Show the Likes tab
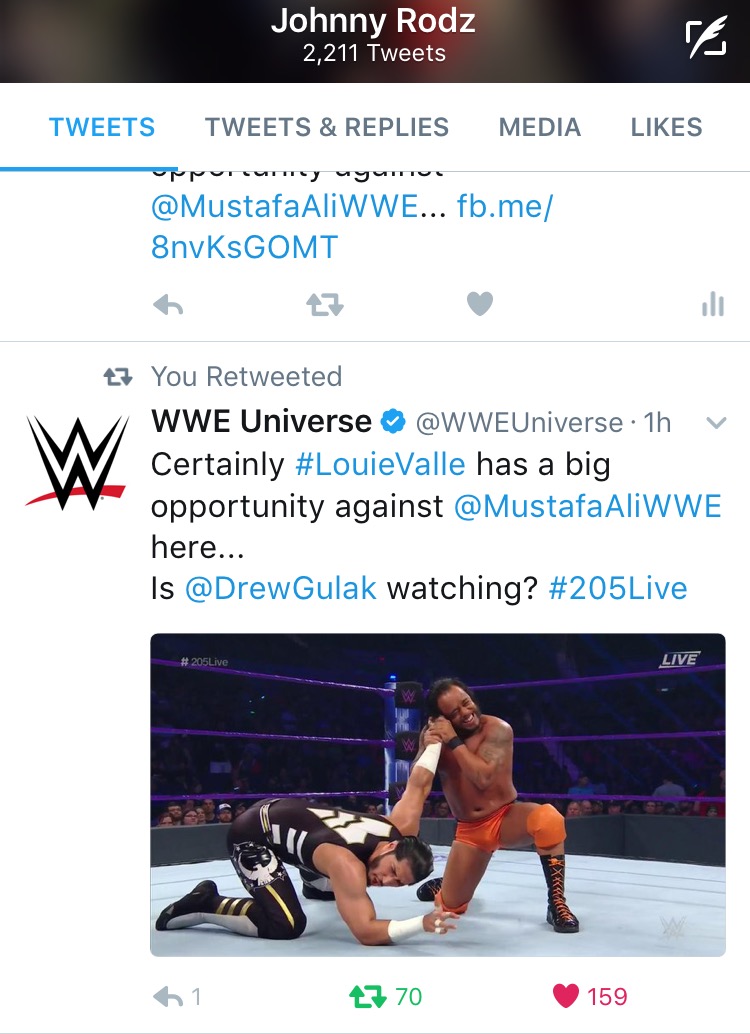The width and height of the screenshot is (750, 1034). (x=666, y=127)
